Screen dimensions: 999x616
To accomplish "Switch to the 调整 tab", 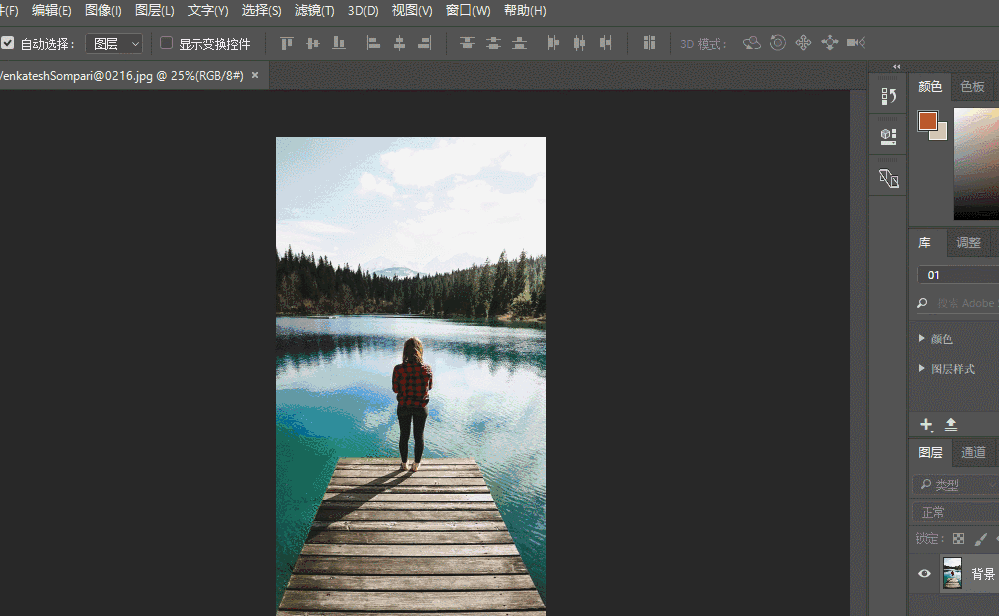I will click(968, 243).
